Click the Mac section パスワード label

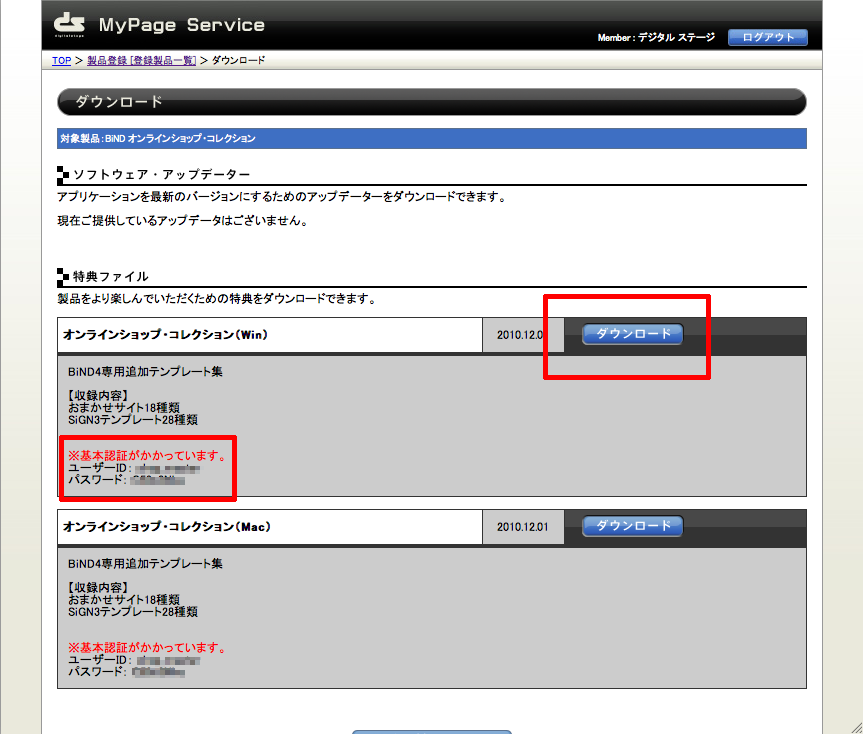(97, 672)
